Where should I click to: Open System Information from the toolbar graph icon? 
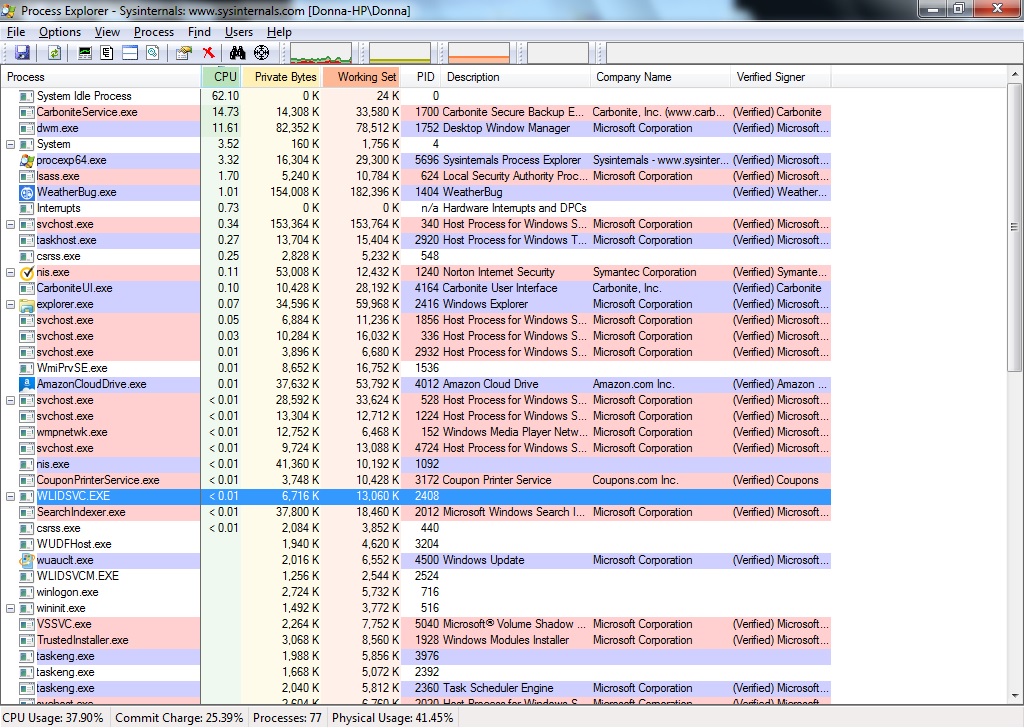[x=85, y=53]
